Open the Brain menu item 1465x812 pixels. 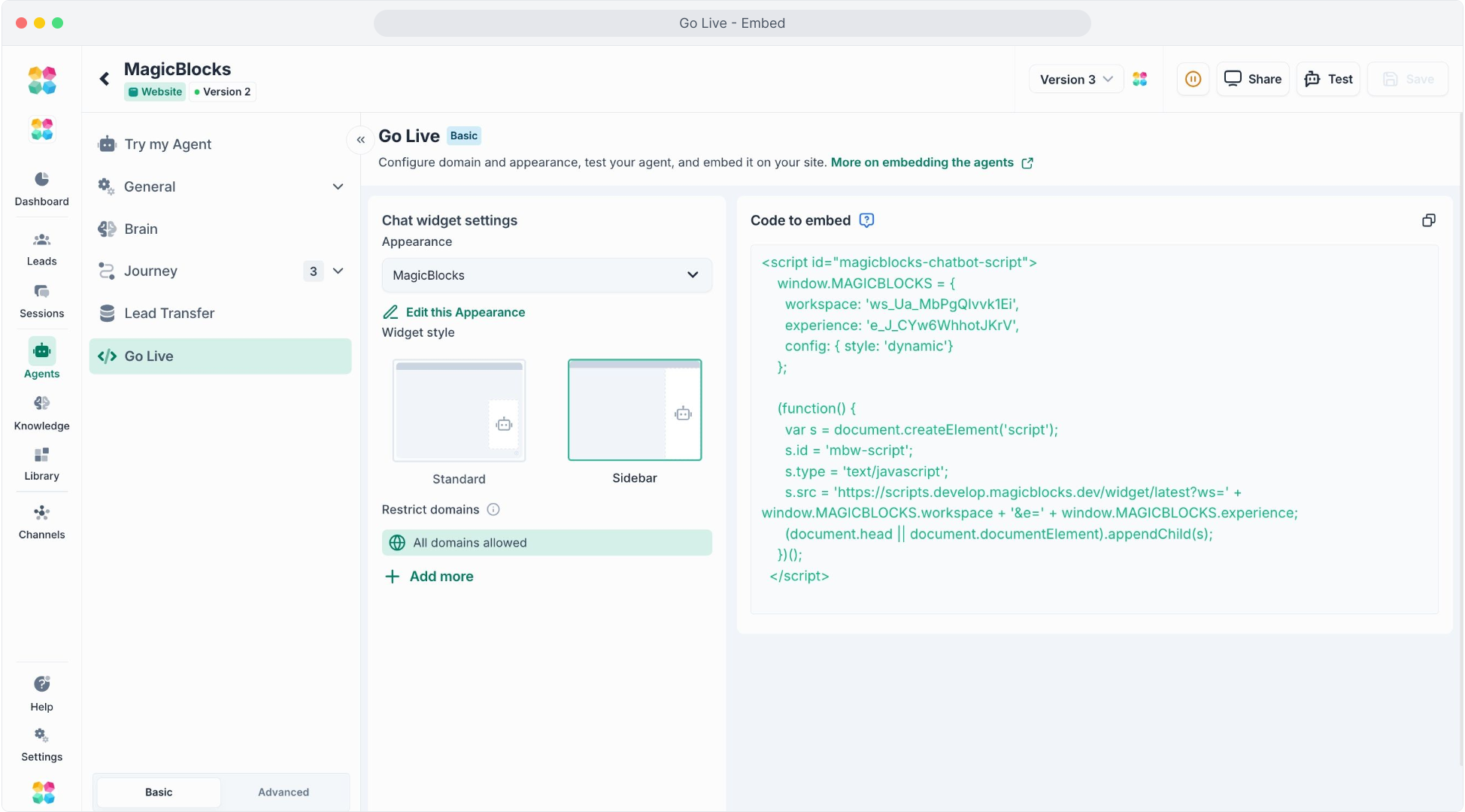coord(141,229)
